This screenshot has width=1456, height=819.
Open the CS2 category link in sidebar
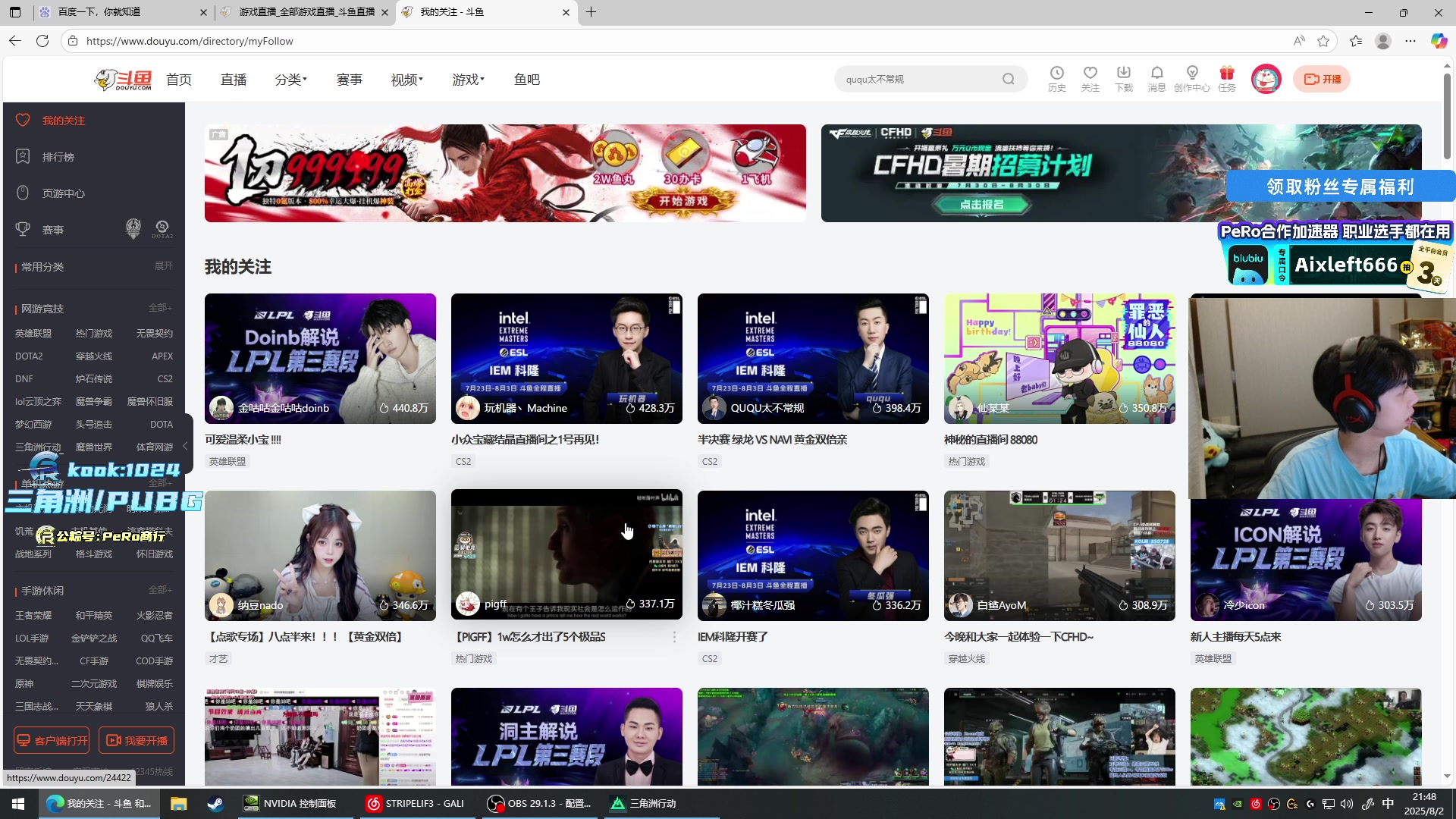pos(165,379)
